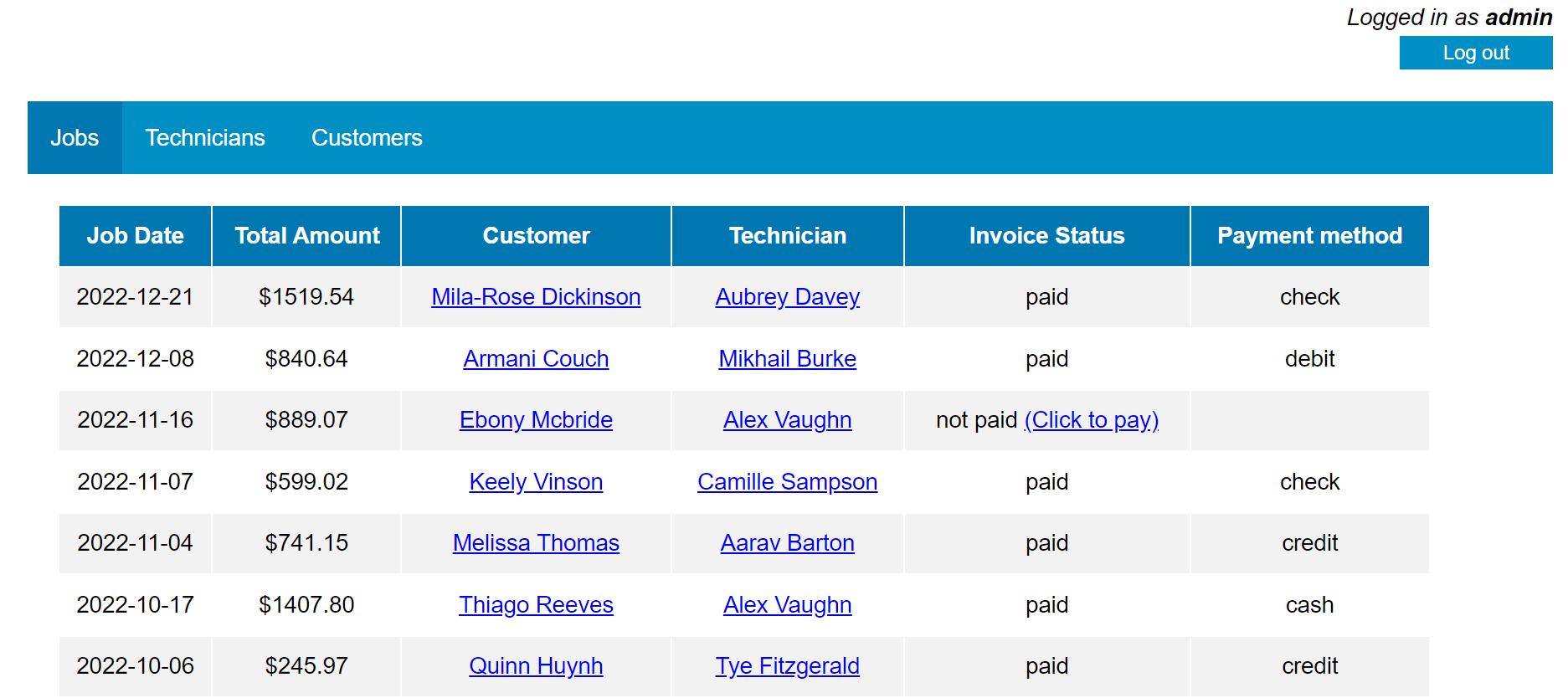Open Melissa Thomas customer link
This screenshot has height=698, width=1568.
(x=536, y=543)
